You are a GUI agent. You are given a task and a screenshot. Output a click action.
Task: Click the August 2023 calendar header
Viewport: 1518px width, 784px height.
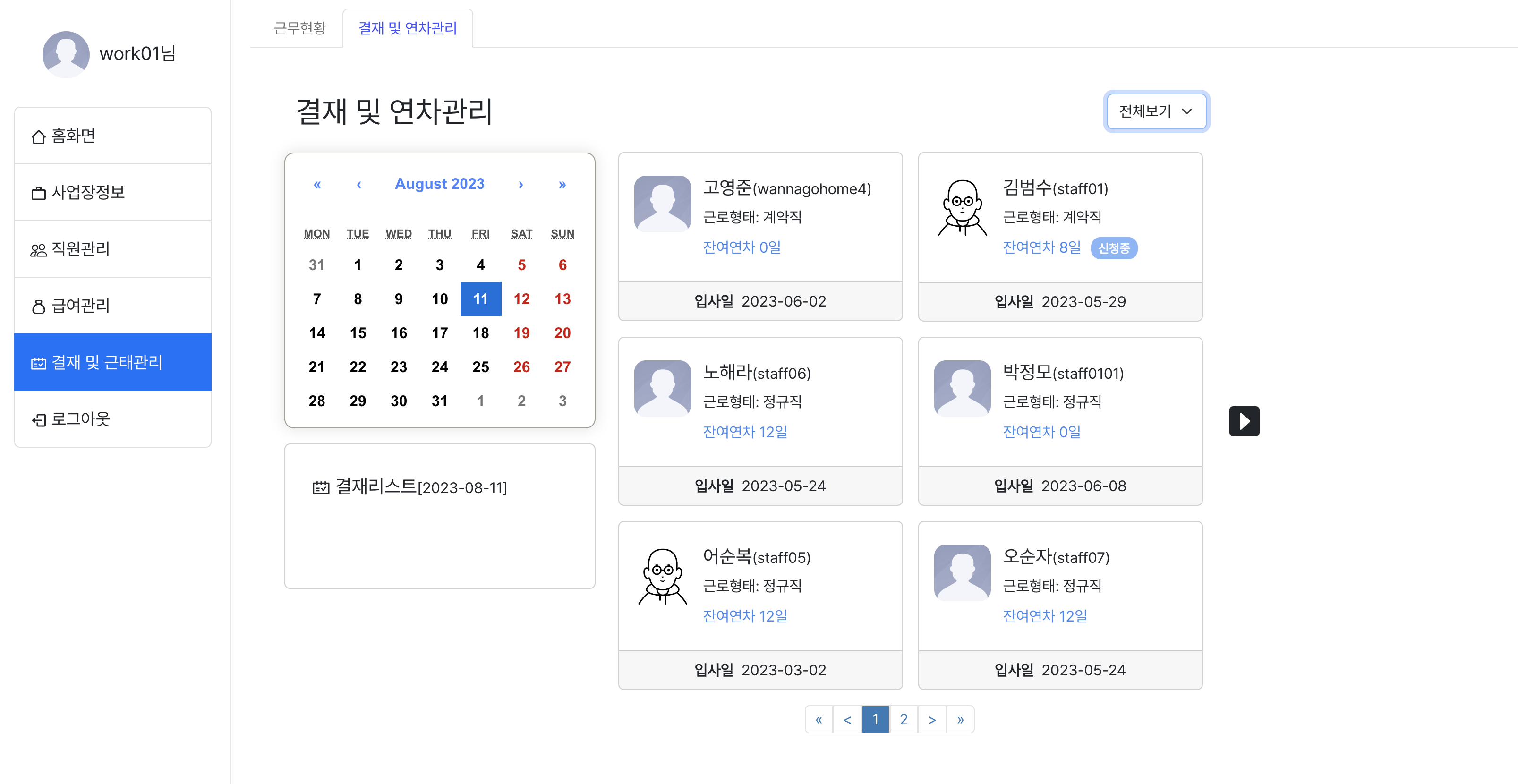(x=439, y=184)
